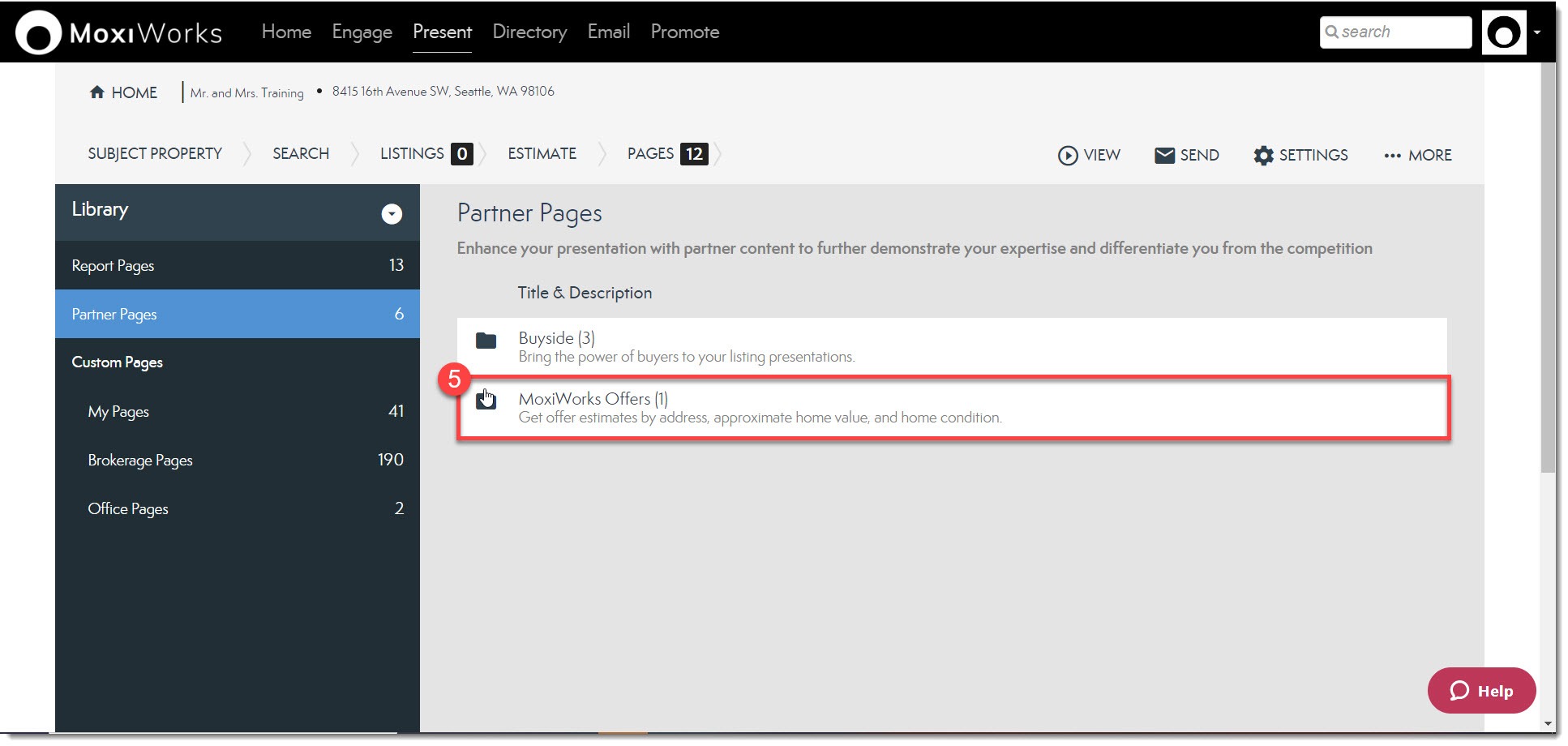Click the Home house icon in breadcrumb
1568x746 pixels.
[97, 92]
